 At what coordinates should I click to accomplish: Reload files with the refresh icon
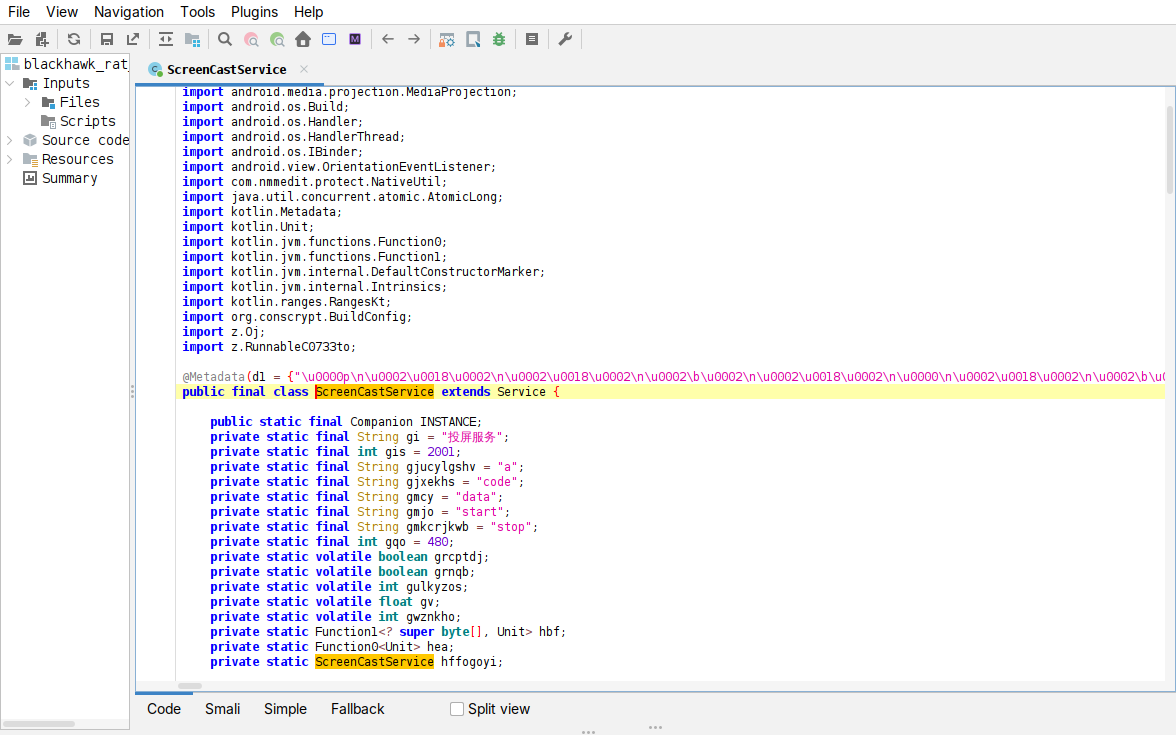[x=74, y=40]
